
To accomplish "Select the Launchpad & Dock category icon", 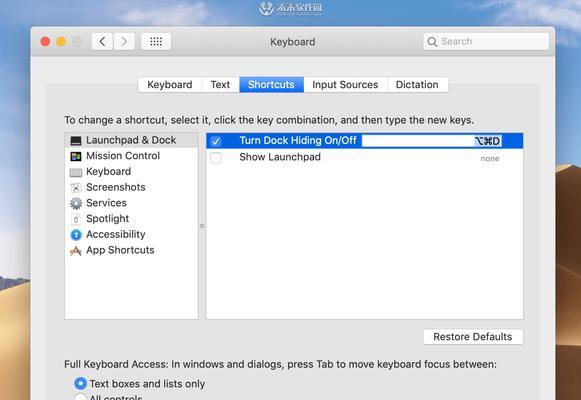I will tap(76, 141).
